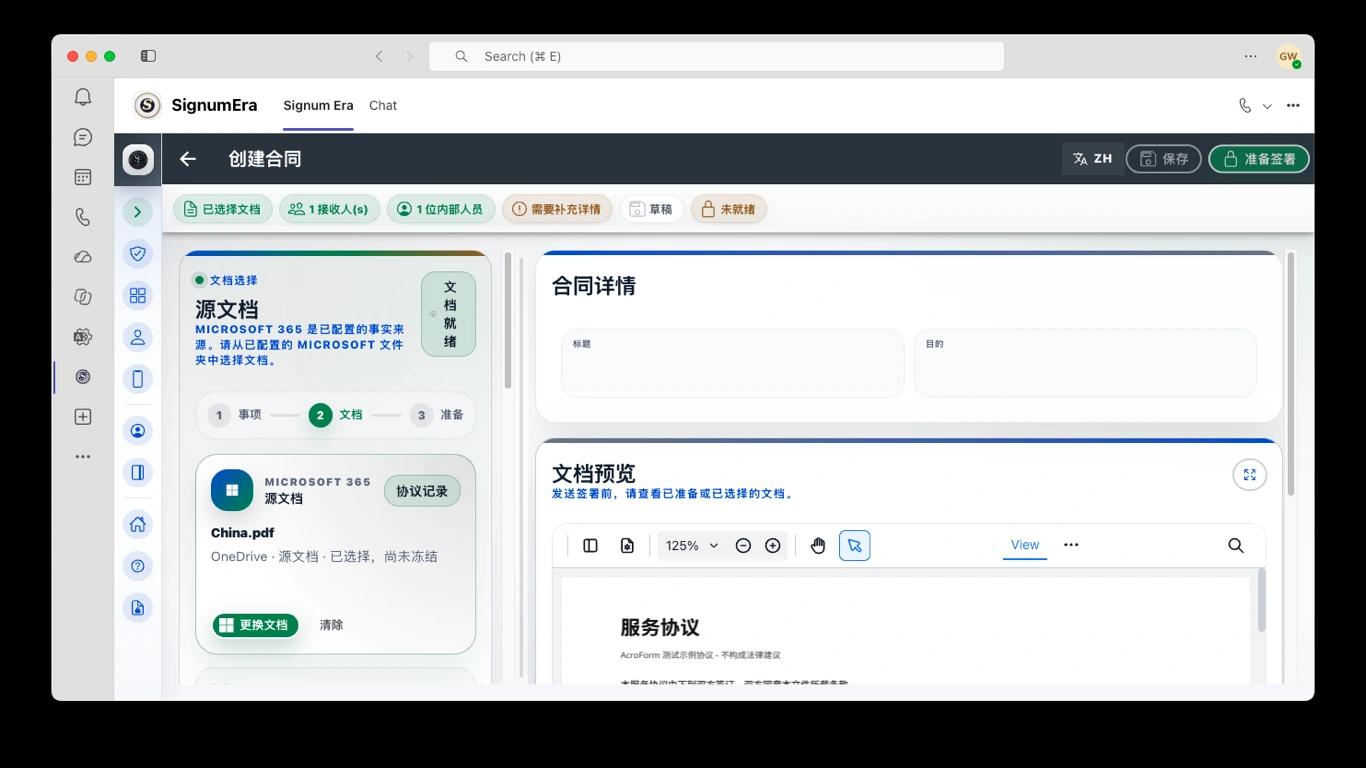Open the 协议记录 button
The height and width of the screenshot is (768, 1366).
pyautogui.click(x=422, y=491)
